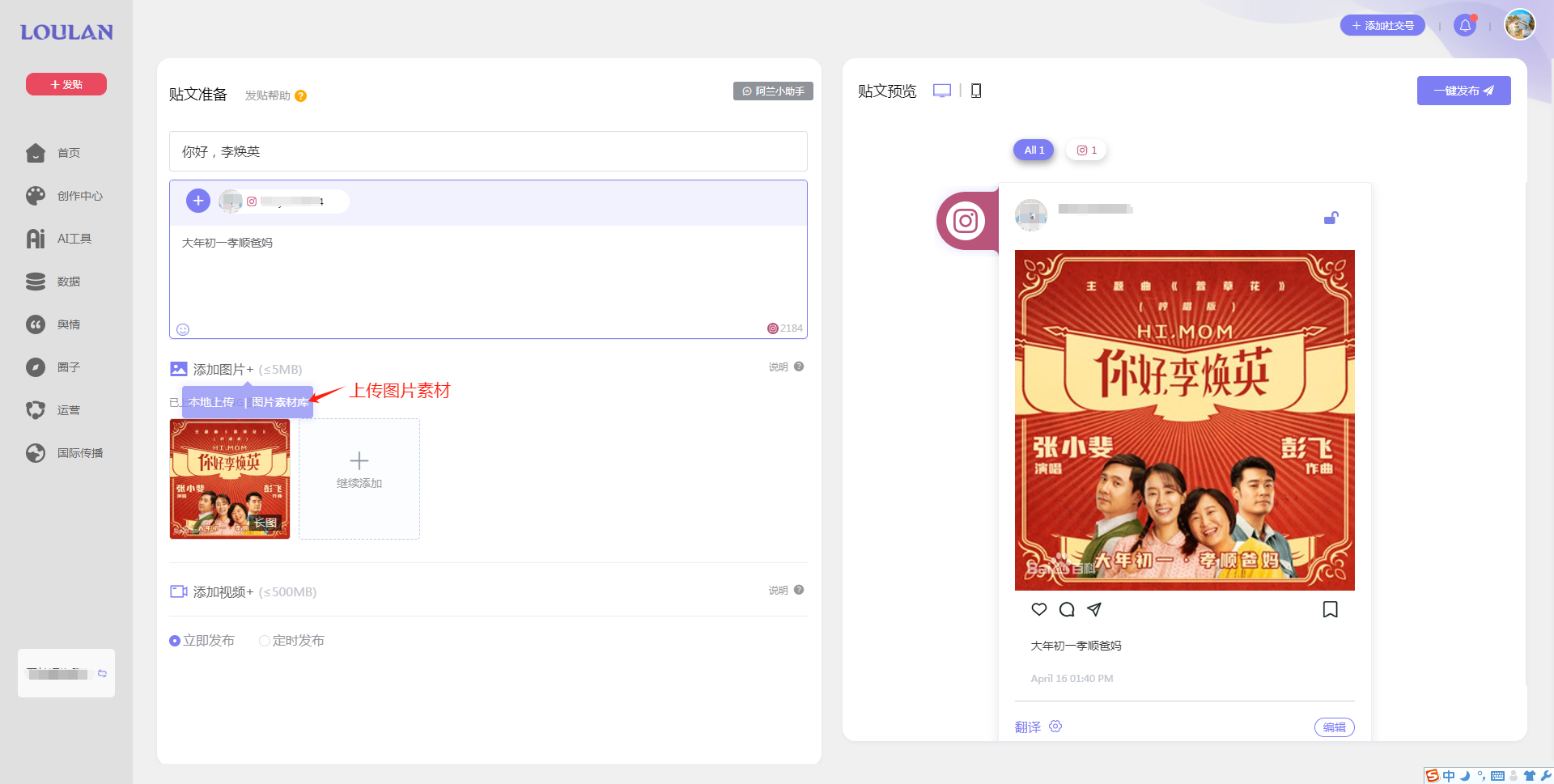Image resolution: width=1554 pixels, height=784 pixels.
Task: Open 说明 help beside 添加图片
Action: pyautogui.click(x=786, y=367)
